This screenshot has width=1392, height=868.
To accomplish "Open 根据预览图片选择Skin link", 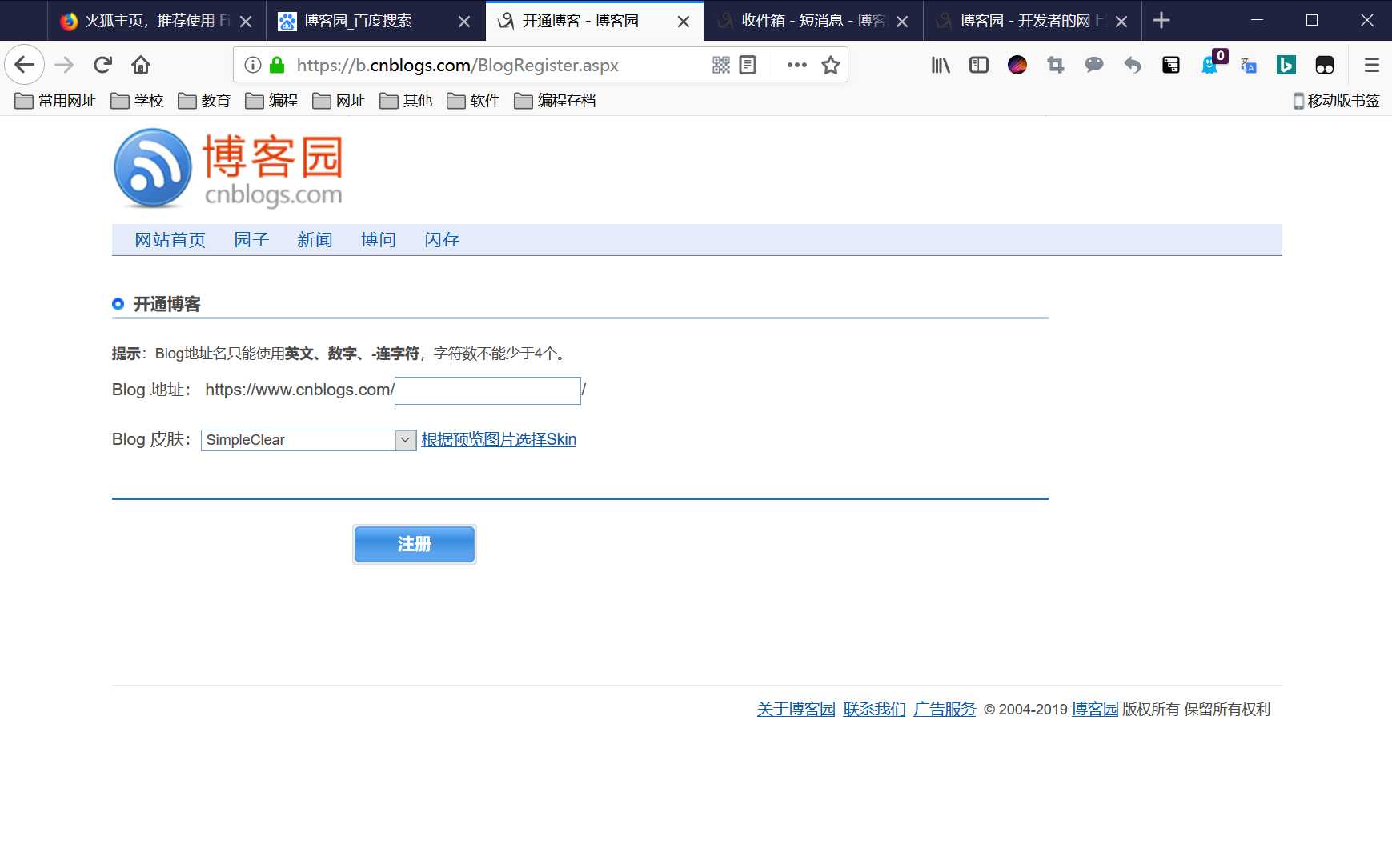I will [499, 440].
